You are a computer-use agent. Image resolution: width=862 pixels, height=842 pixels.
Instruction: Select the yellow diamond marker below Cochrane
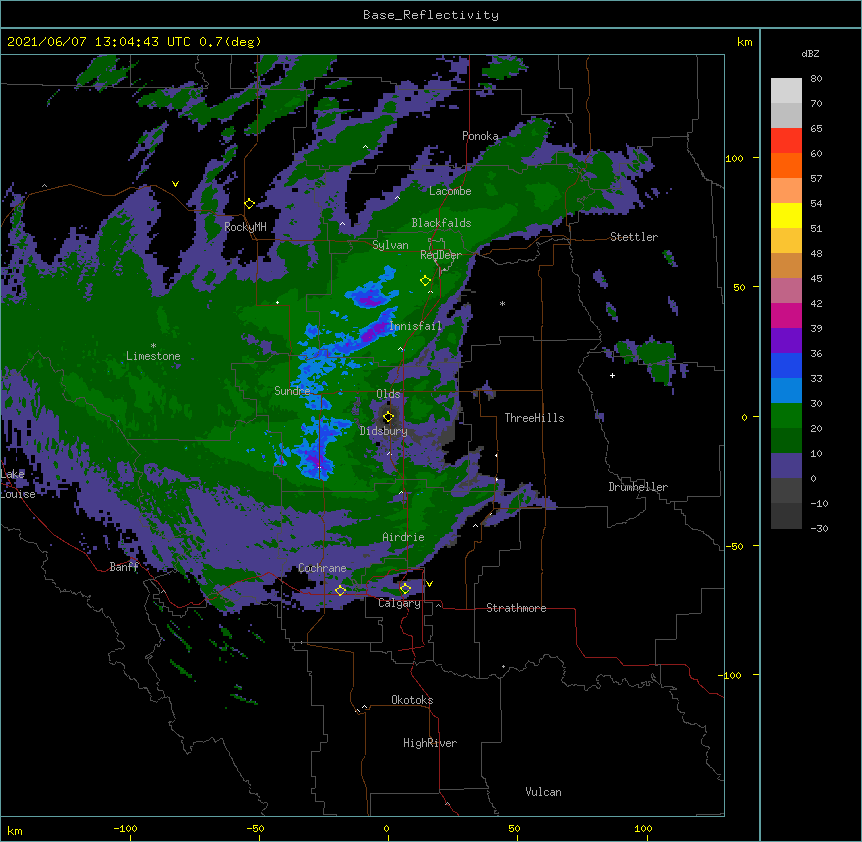340,591
